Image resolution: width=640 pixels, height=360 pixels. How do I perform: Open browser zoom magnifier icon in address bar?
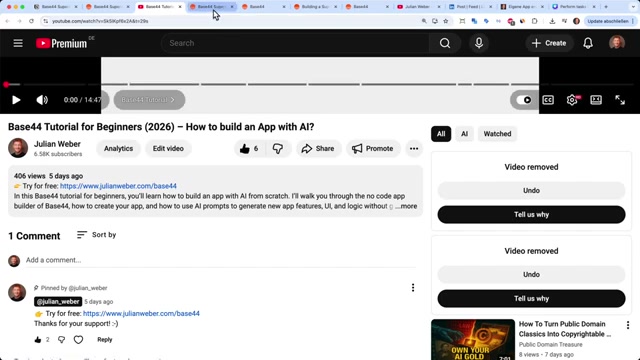click(x=424, y=21)
